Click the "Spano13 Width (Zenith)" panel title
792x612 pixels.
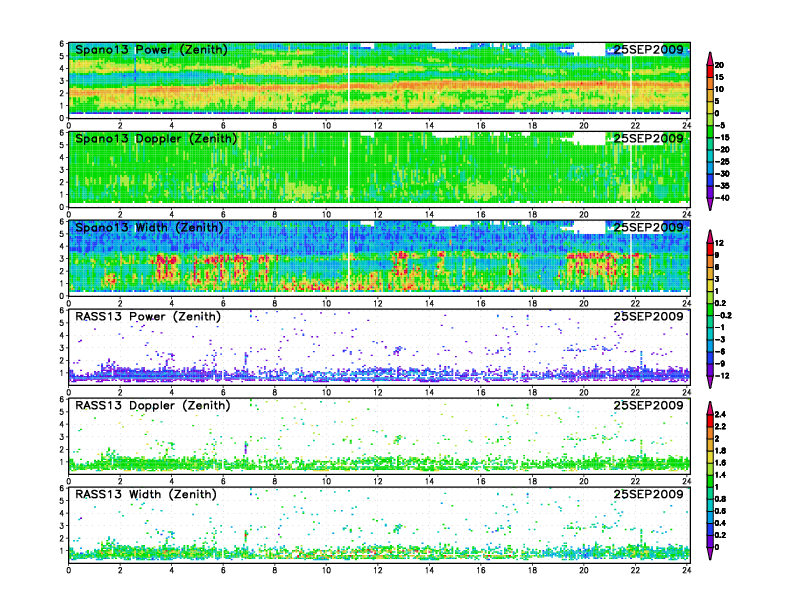[149, 227]
